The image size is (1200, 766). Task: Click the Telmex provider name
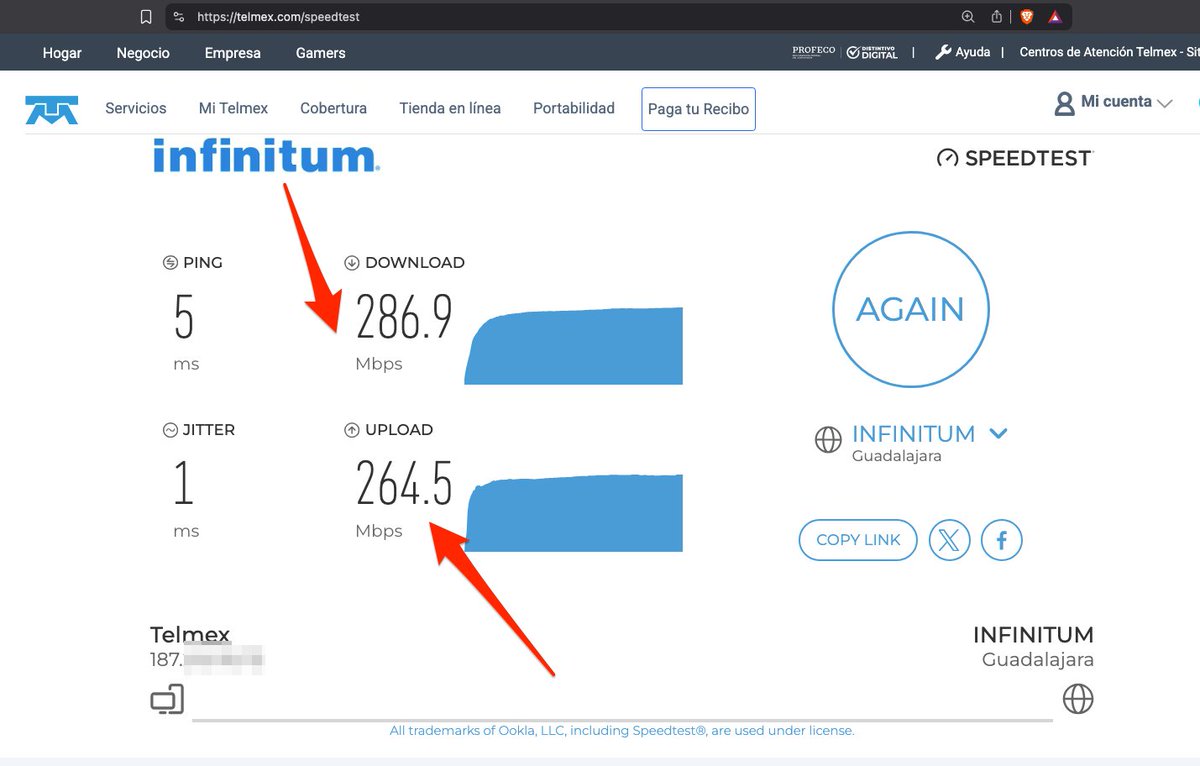click(190, 635)
